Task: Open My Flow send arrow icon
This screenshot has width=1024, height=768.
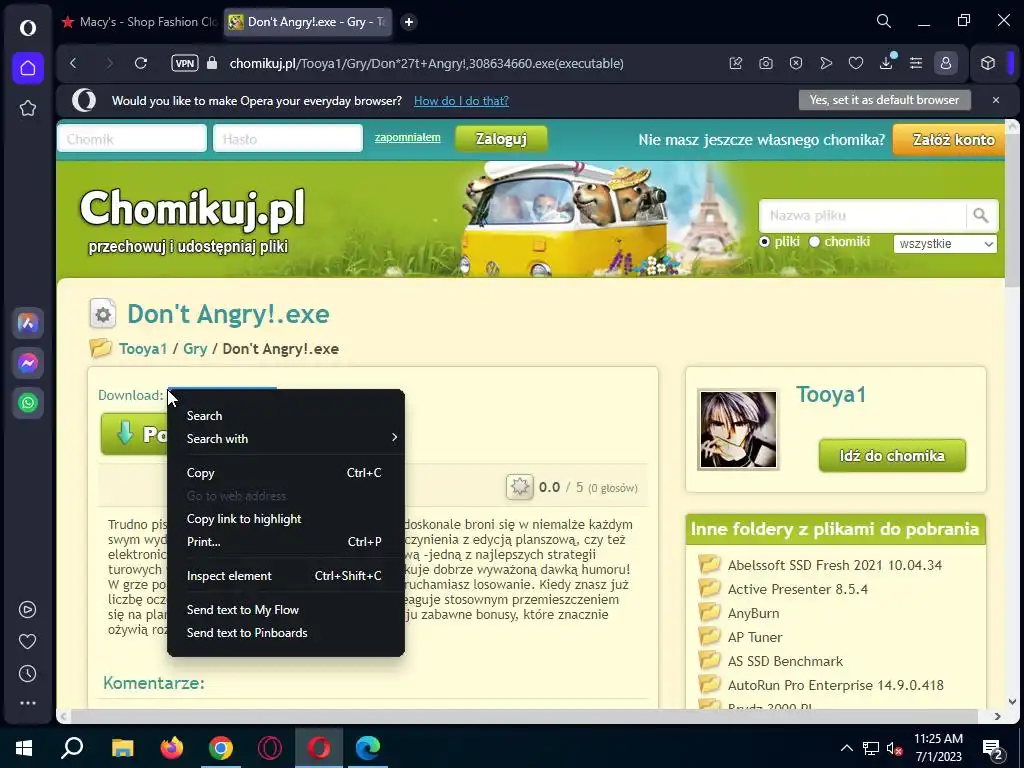Action: pos(825,63)
